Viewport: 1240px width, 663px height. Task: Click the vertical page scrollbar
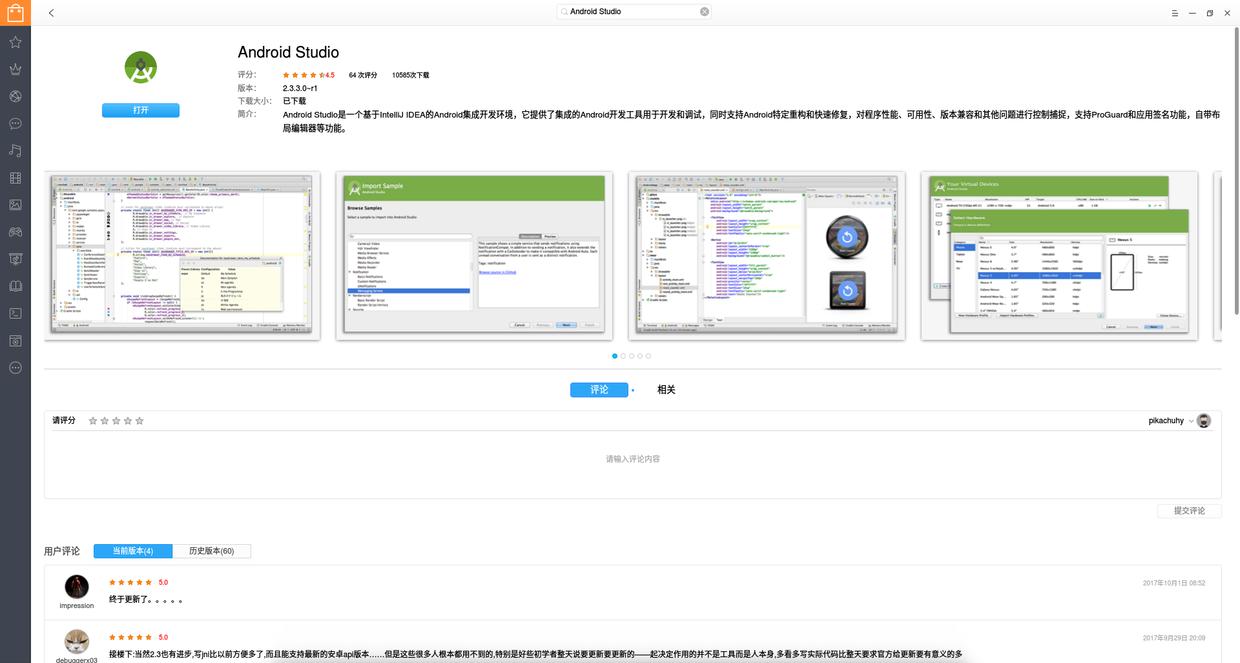[x=1236, y=170]
